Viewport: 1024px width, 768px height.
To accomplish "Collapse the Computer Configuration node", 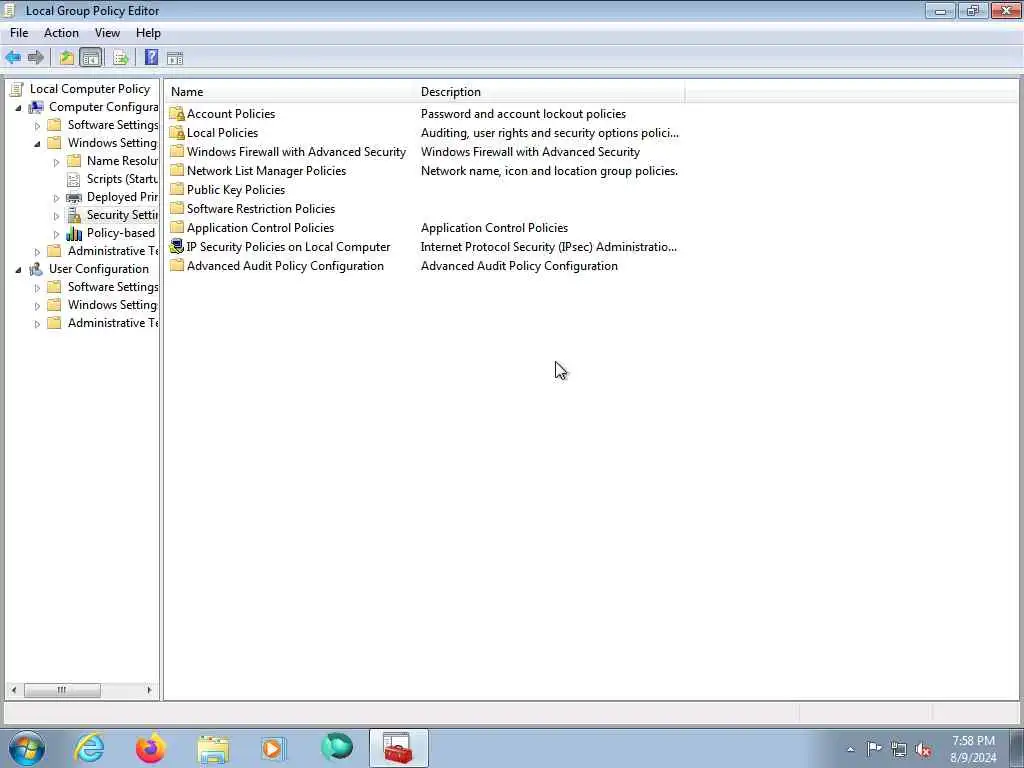I will pos(18,108).
